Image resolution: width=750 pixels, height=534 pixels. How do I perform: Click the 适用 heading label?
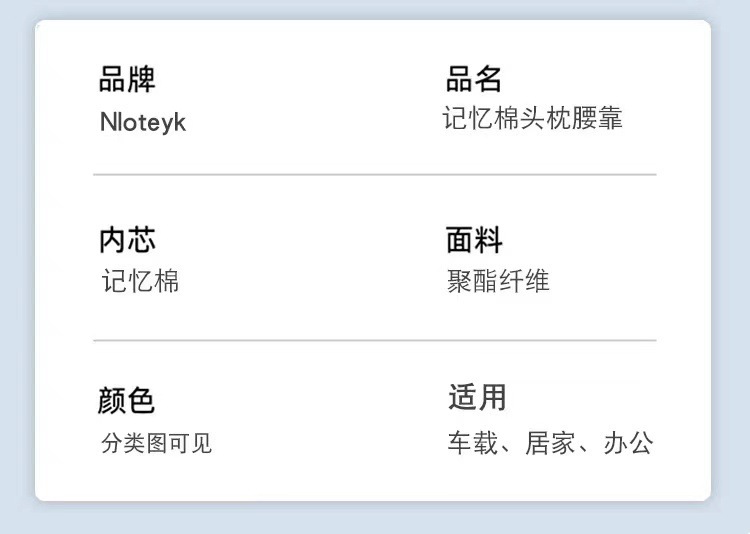click(x=477, y=397)
